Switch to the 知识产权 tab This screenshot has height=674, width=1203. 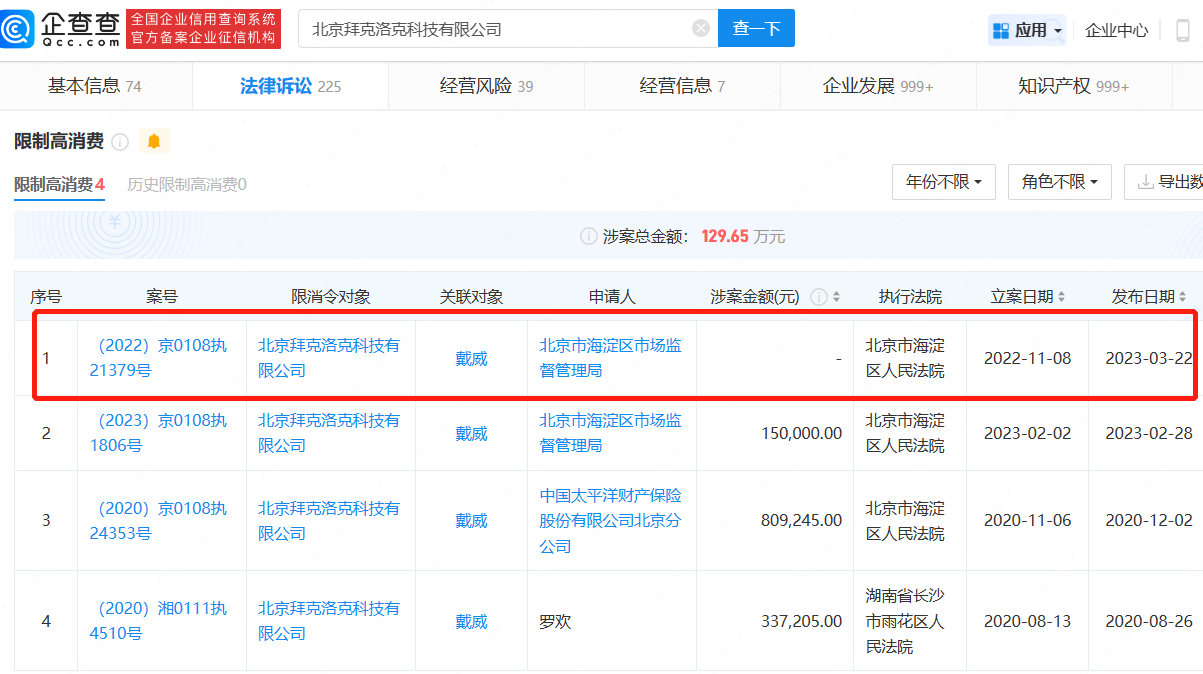(x=1073, y=86)
